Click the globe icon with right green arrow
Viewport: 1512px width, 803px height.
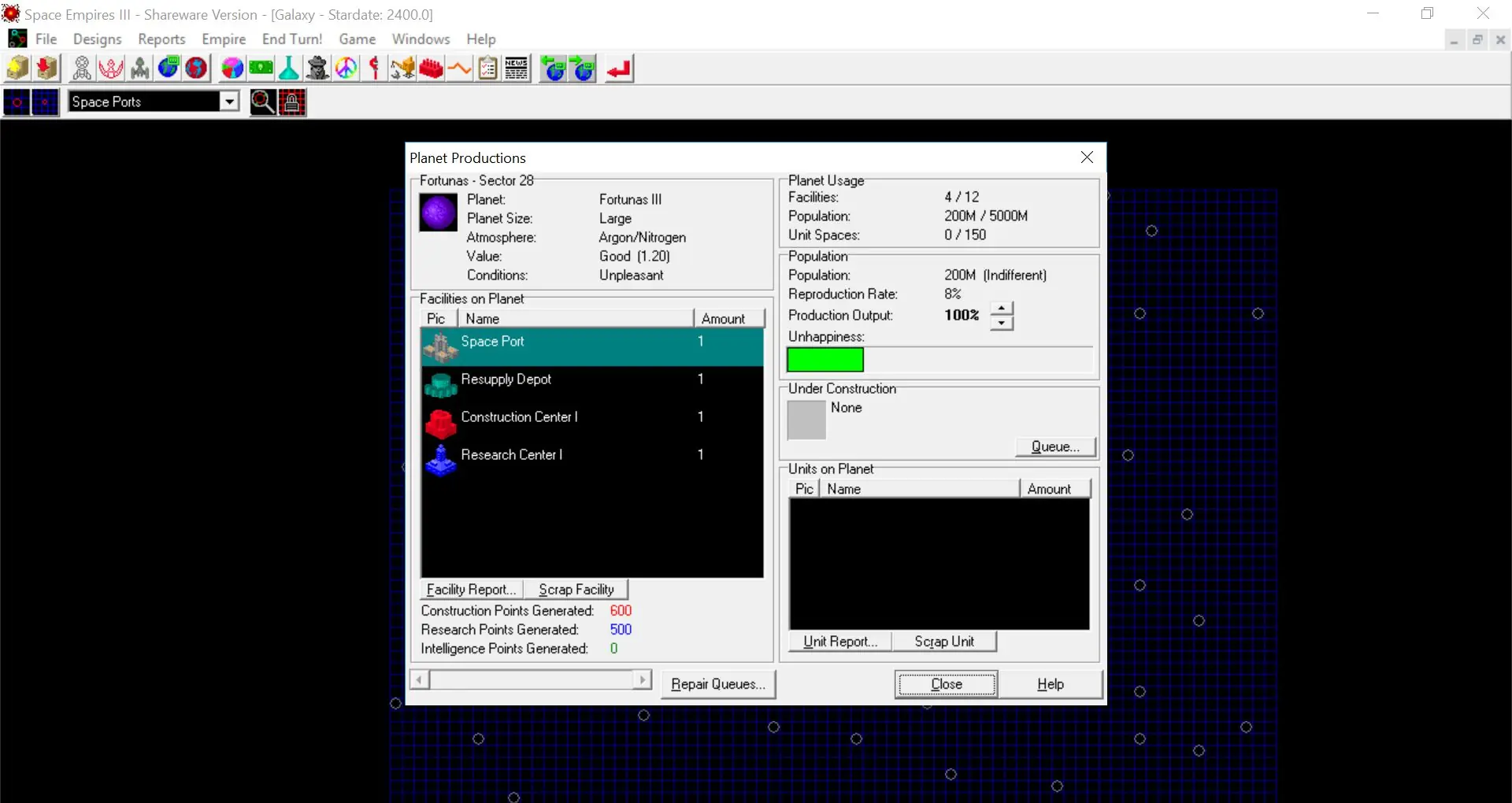pos(583,69)
